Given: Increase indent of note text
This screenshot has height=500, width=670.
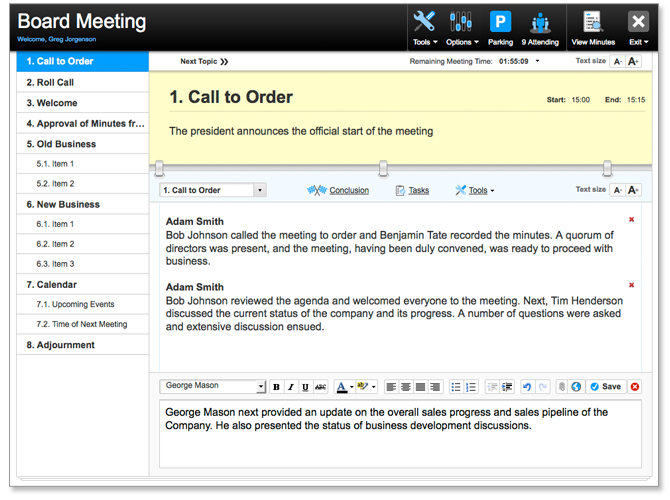Looking at the screenshot, I should 507,387.
